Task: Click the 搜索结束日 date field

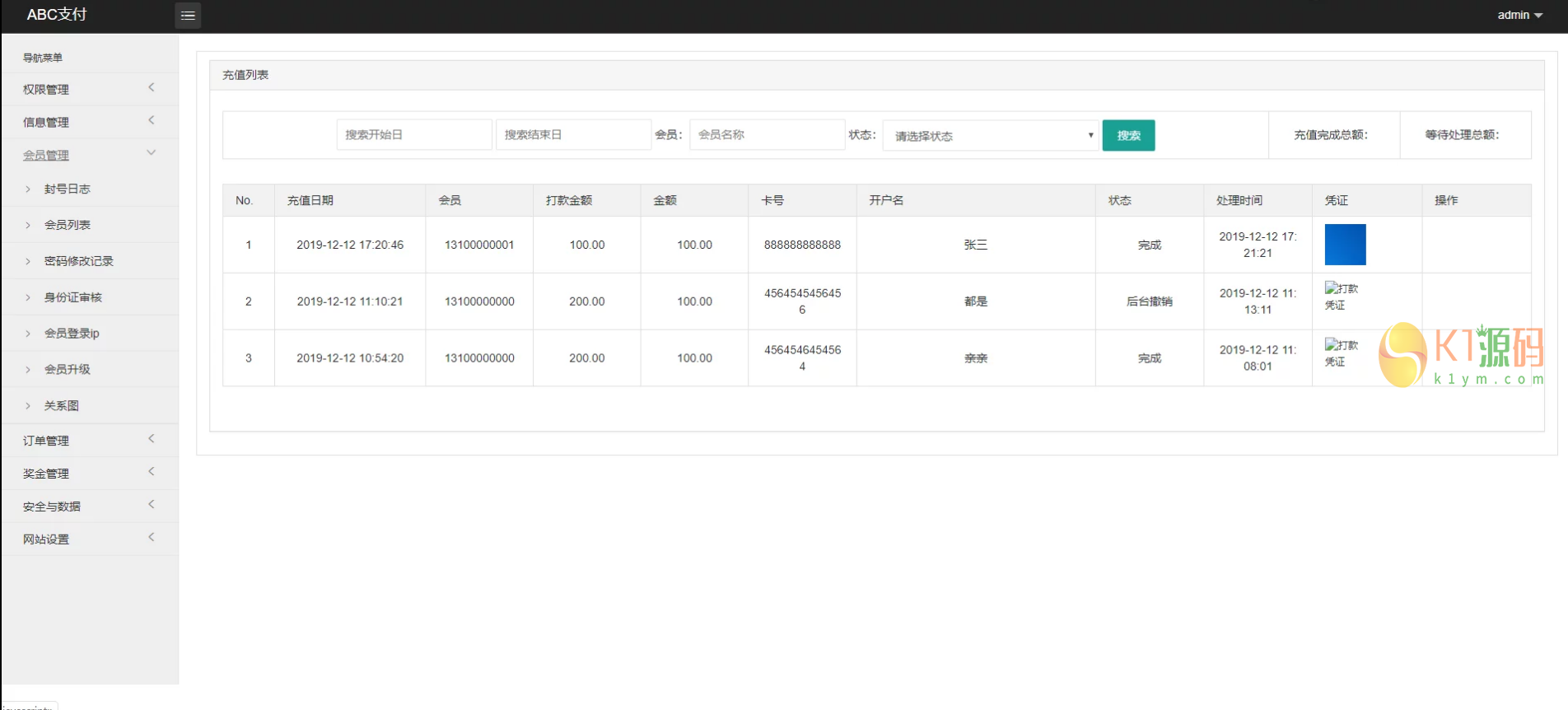Action: click(572, 135)
